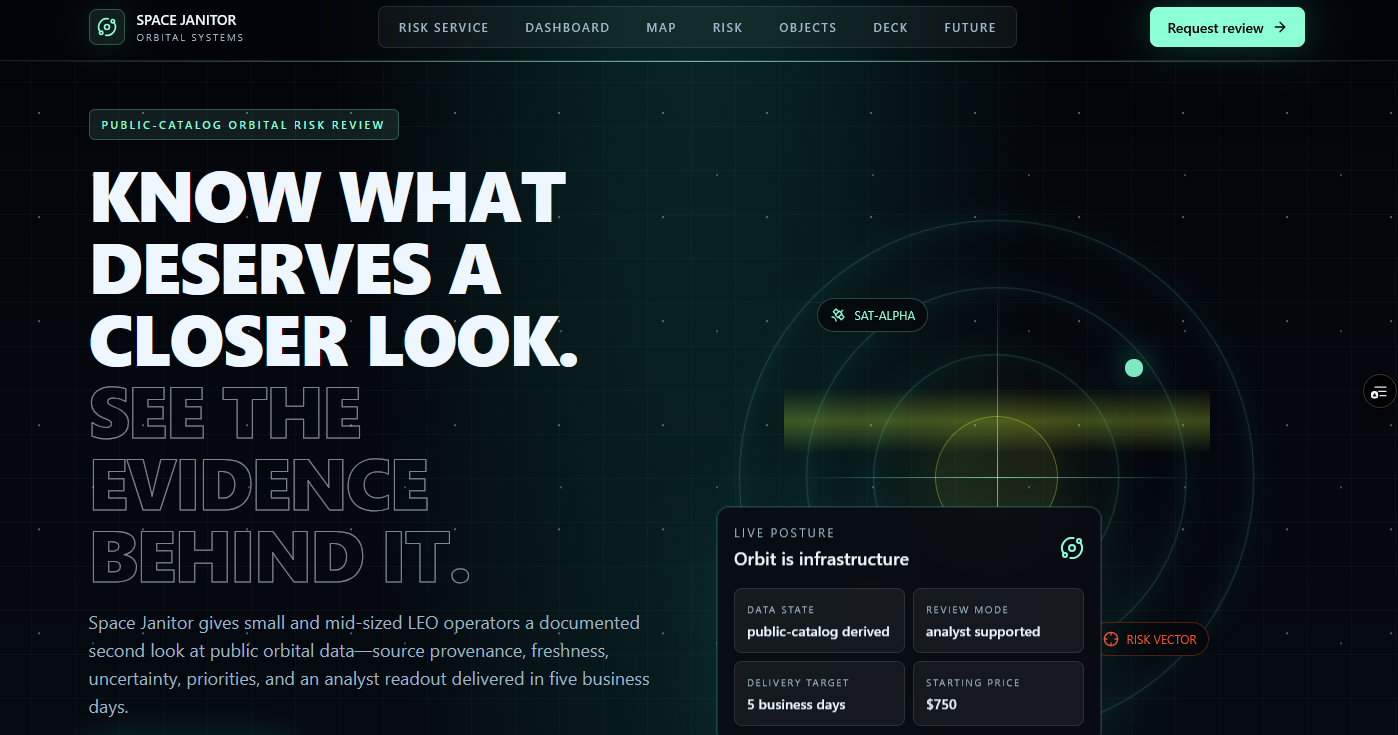Select the SAT-ALPHA satellite label
Screen dimensions: 1398x735
(873, 316)
